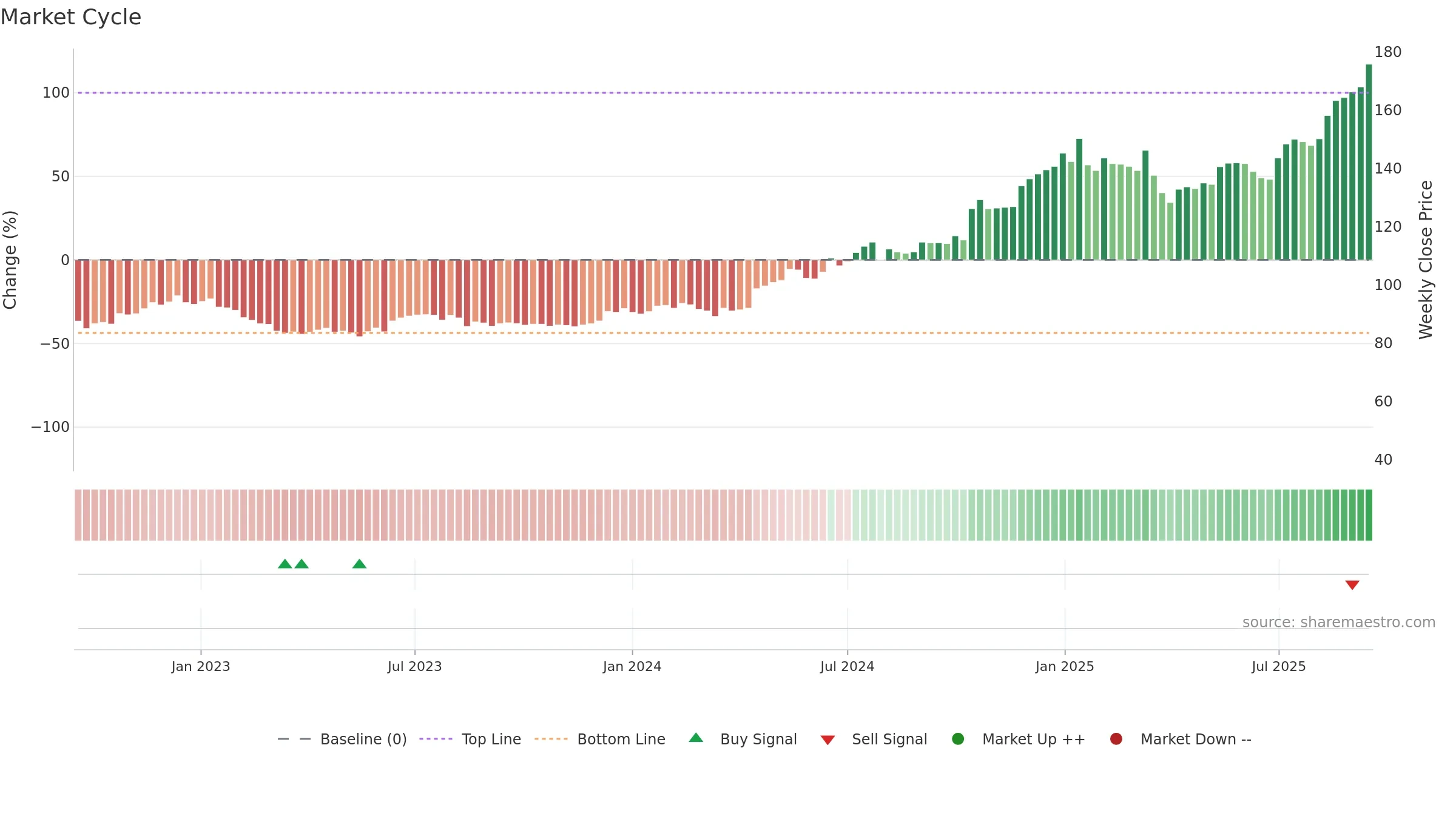Screen dimensions: 1456x819
Task: Click the first pale green heat strip cell before Jul 2024
Action: [831, 515]
